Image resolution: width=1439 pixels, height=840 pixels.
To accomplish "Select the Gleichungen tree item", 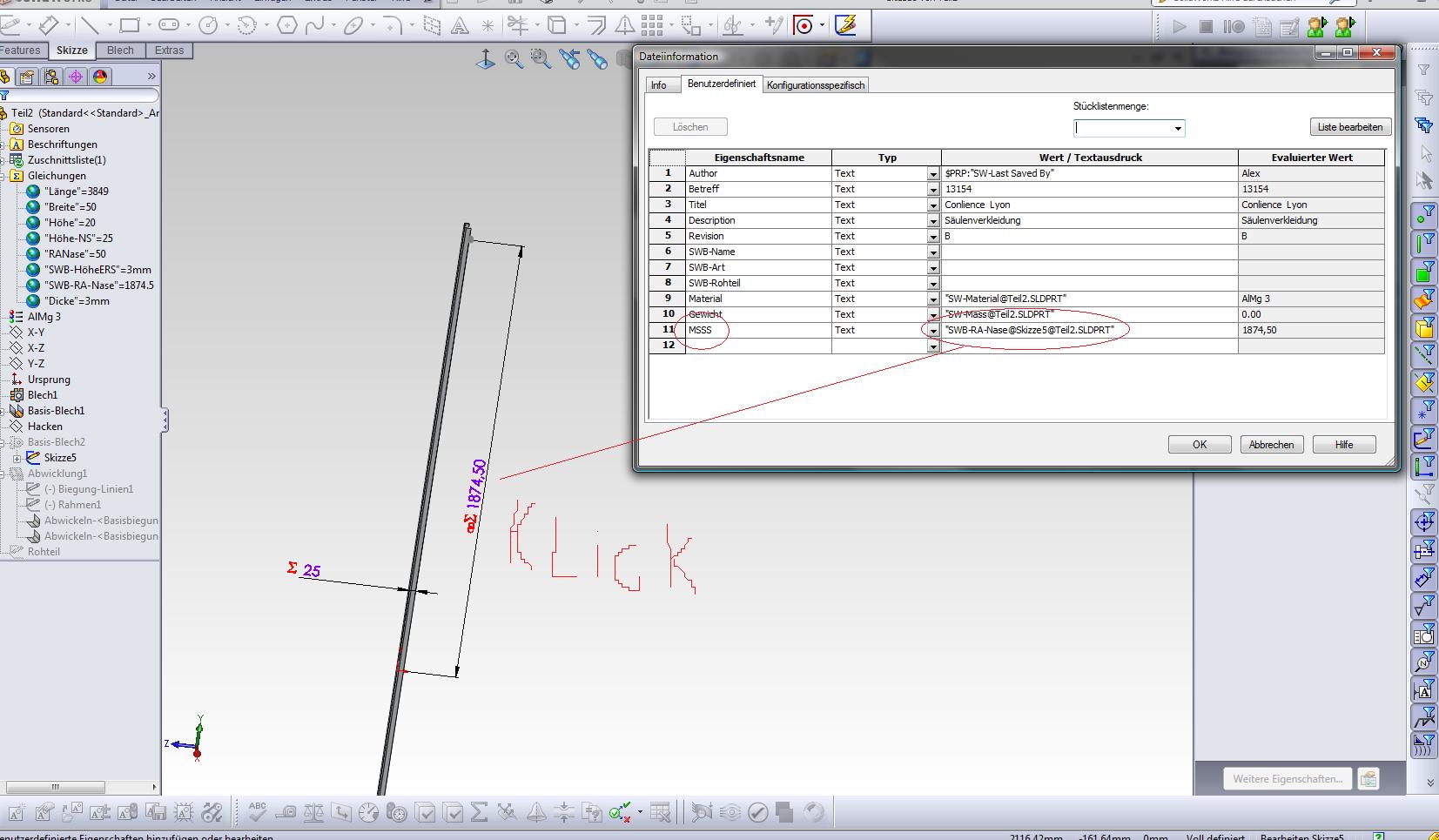I will pyautogui.click(x=57, y=176).
